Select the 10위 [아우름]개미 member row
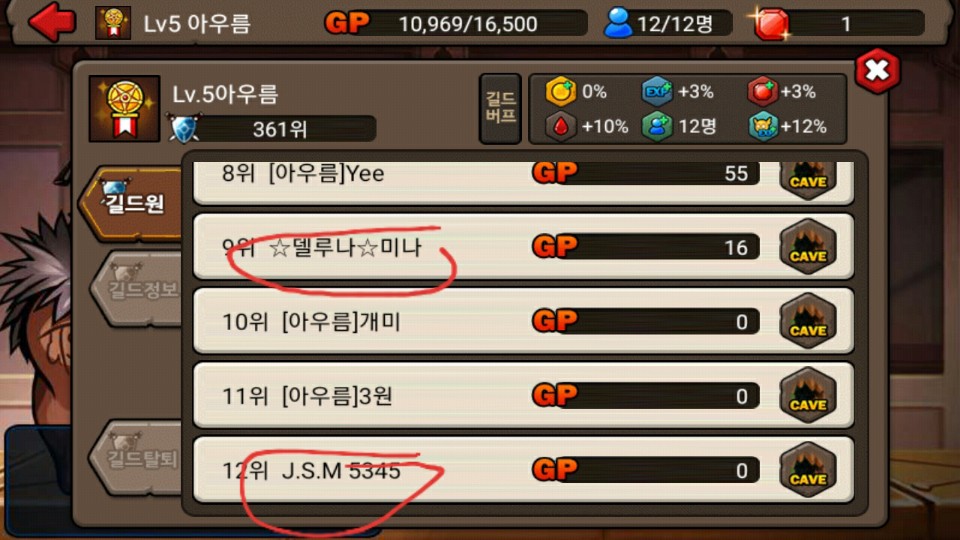 click(523, 321)
